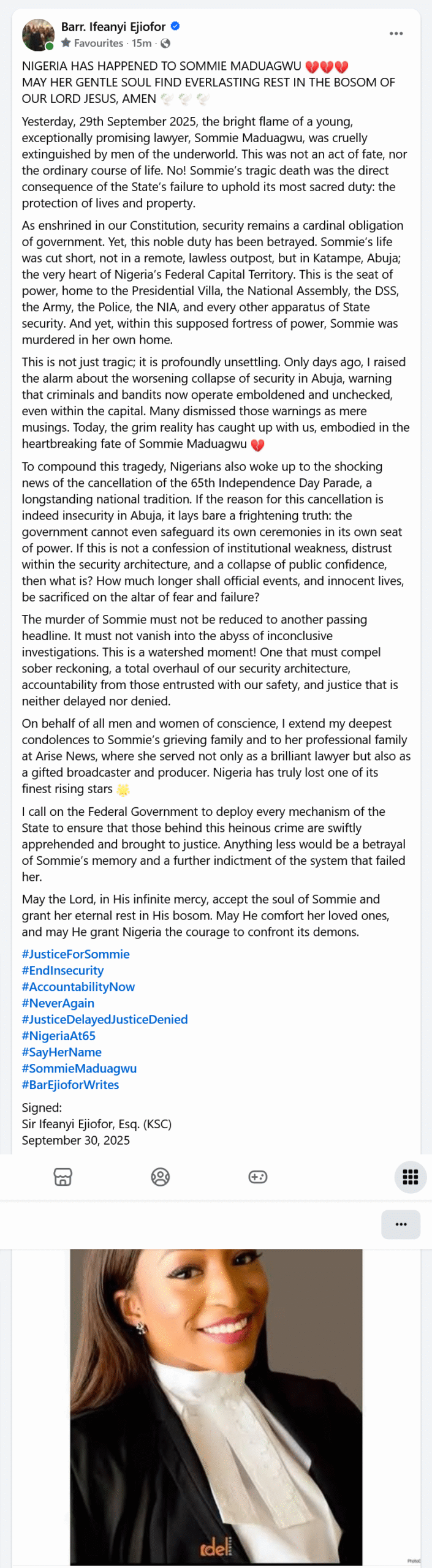The image size is (432, 1568).
Task: Open the #JusticeDelayedJusticeDenied hashtag
Action: point(104,1019)
